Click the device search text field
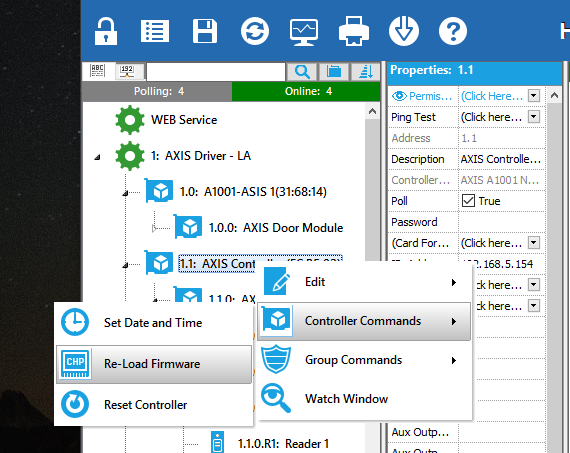The height and width of the screenshot is (453, 570). [x=216, y=72]
